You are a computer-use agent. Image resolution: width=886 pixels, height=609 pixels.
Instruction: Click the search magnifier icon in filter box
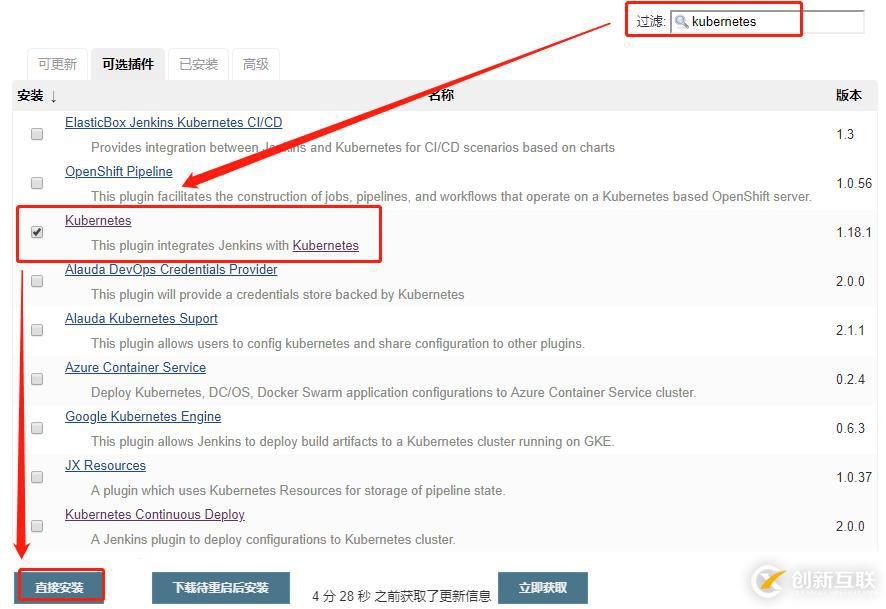point(682,21)
